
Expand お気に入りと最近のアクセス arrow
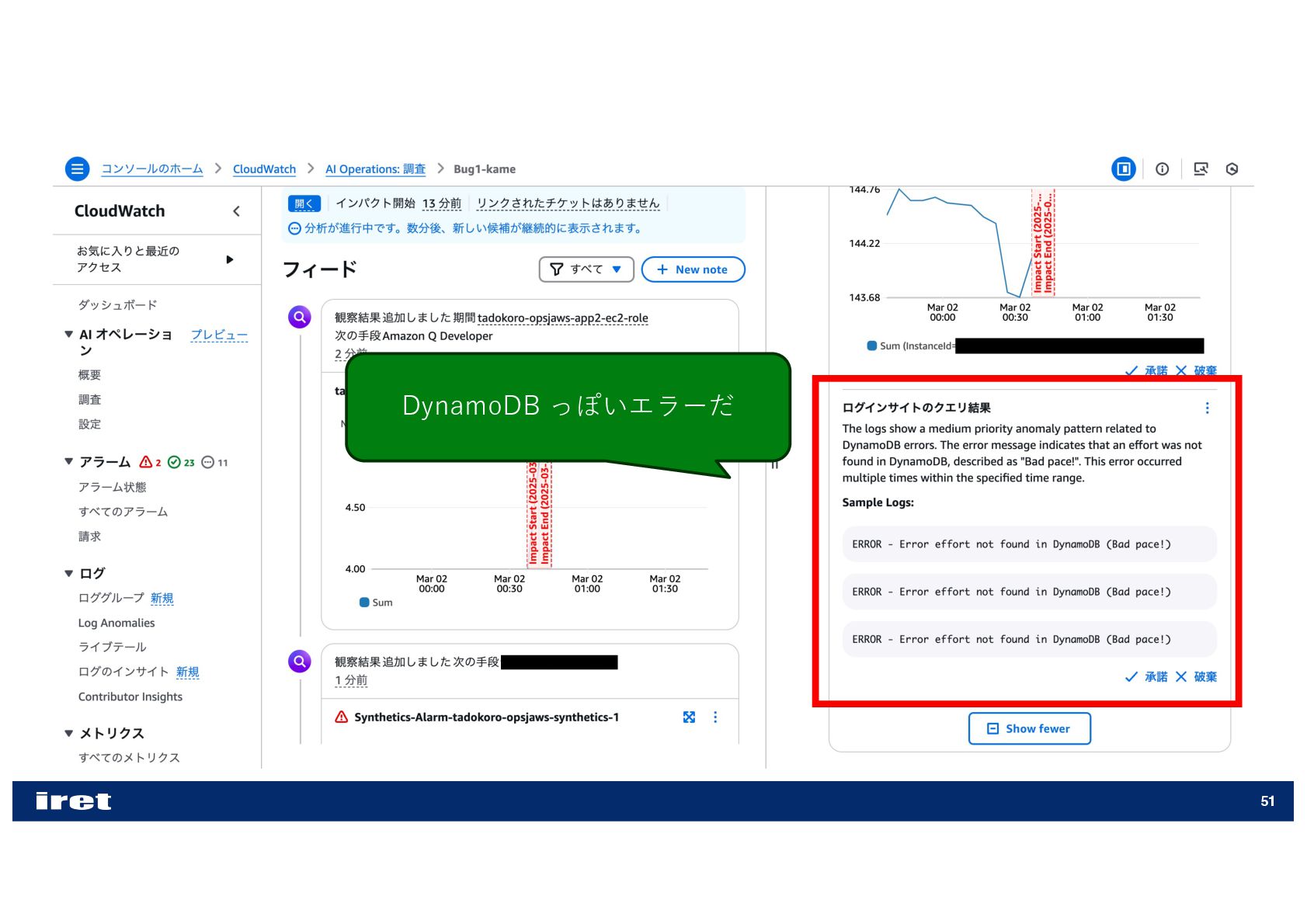pos(229,259)
